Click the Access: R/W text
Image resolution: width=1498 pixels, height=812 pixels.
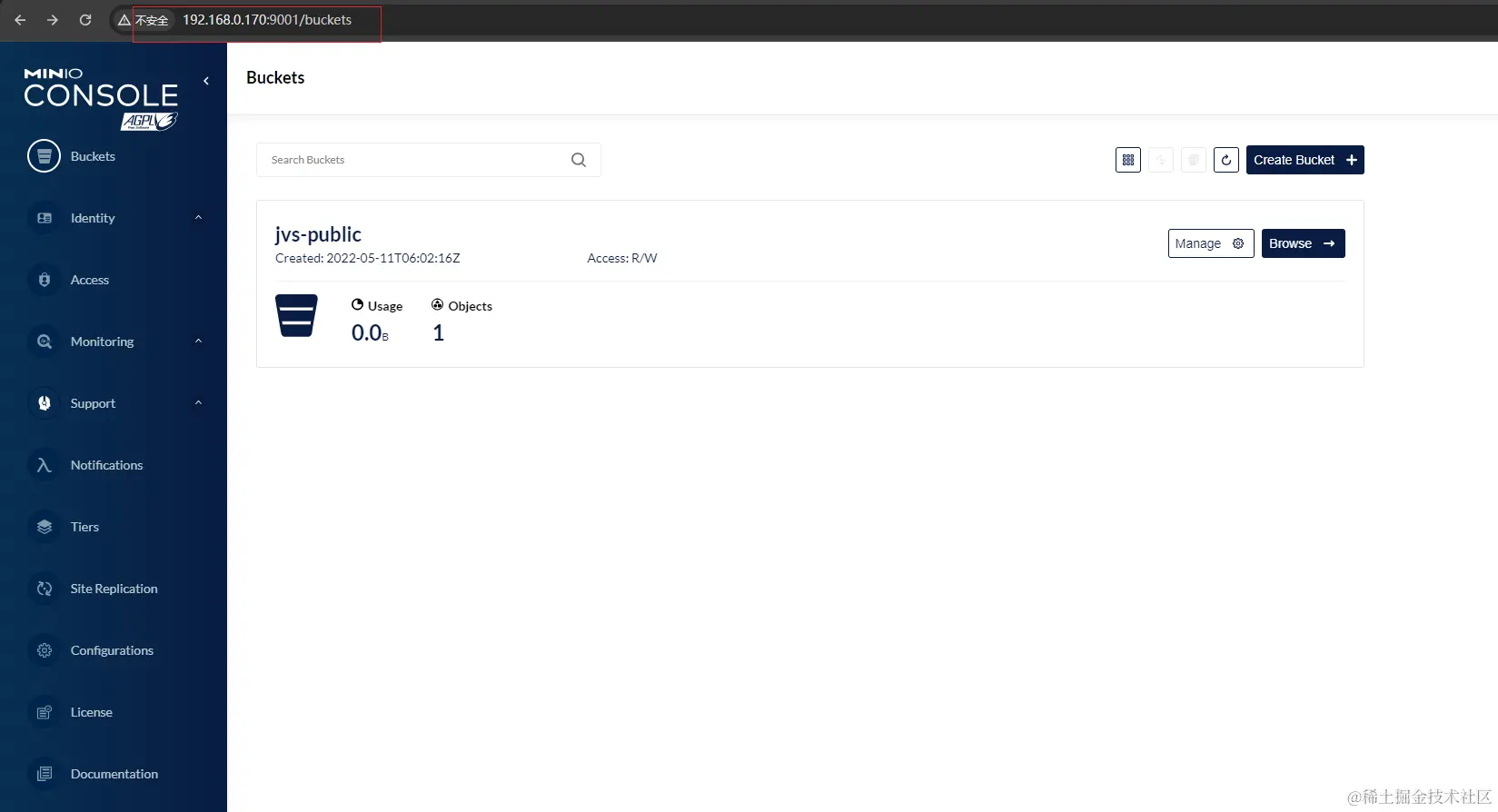622,258
